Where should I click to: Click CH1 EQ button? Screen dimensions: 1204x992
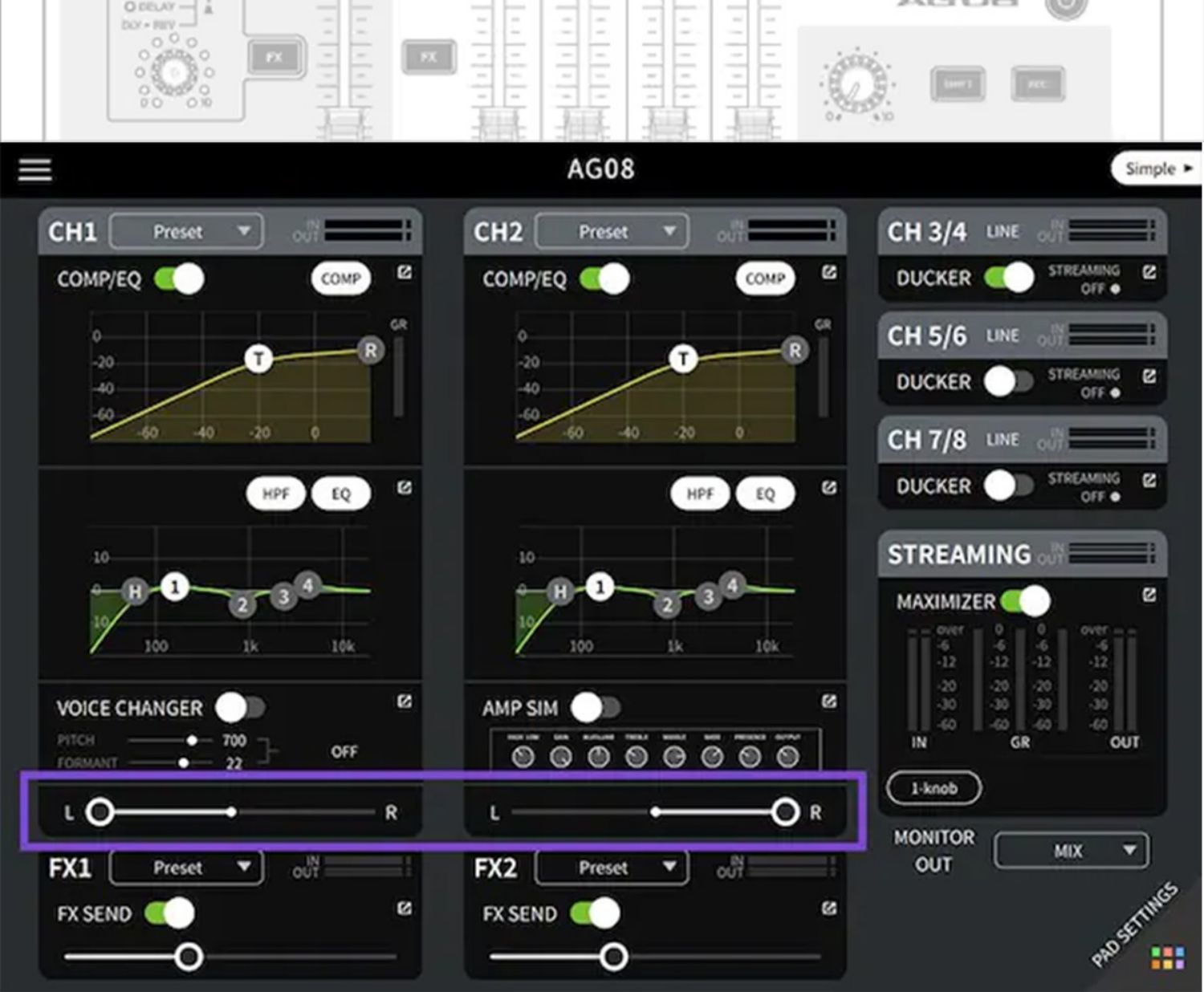coord(341,494)
